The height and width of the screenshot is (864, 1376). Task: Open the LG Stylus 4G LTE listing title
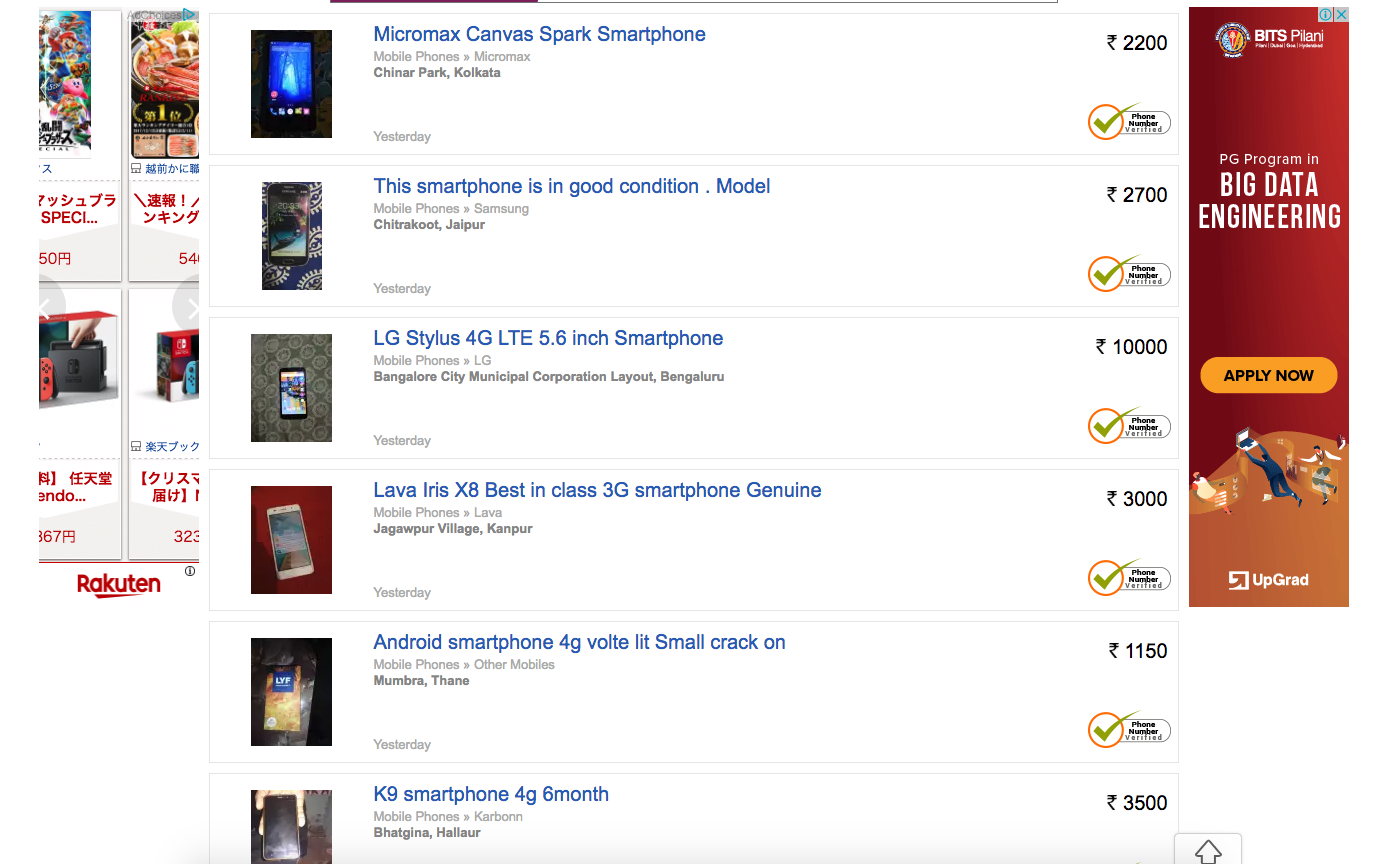pos(548,339)
